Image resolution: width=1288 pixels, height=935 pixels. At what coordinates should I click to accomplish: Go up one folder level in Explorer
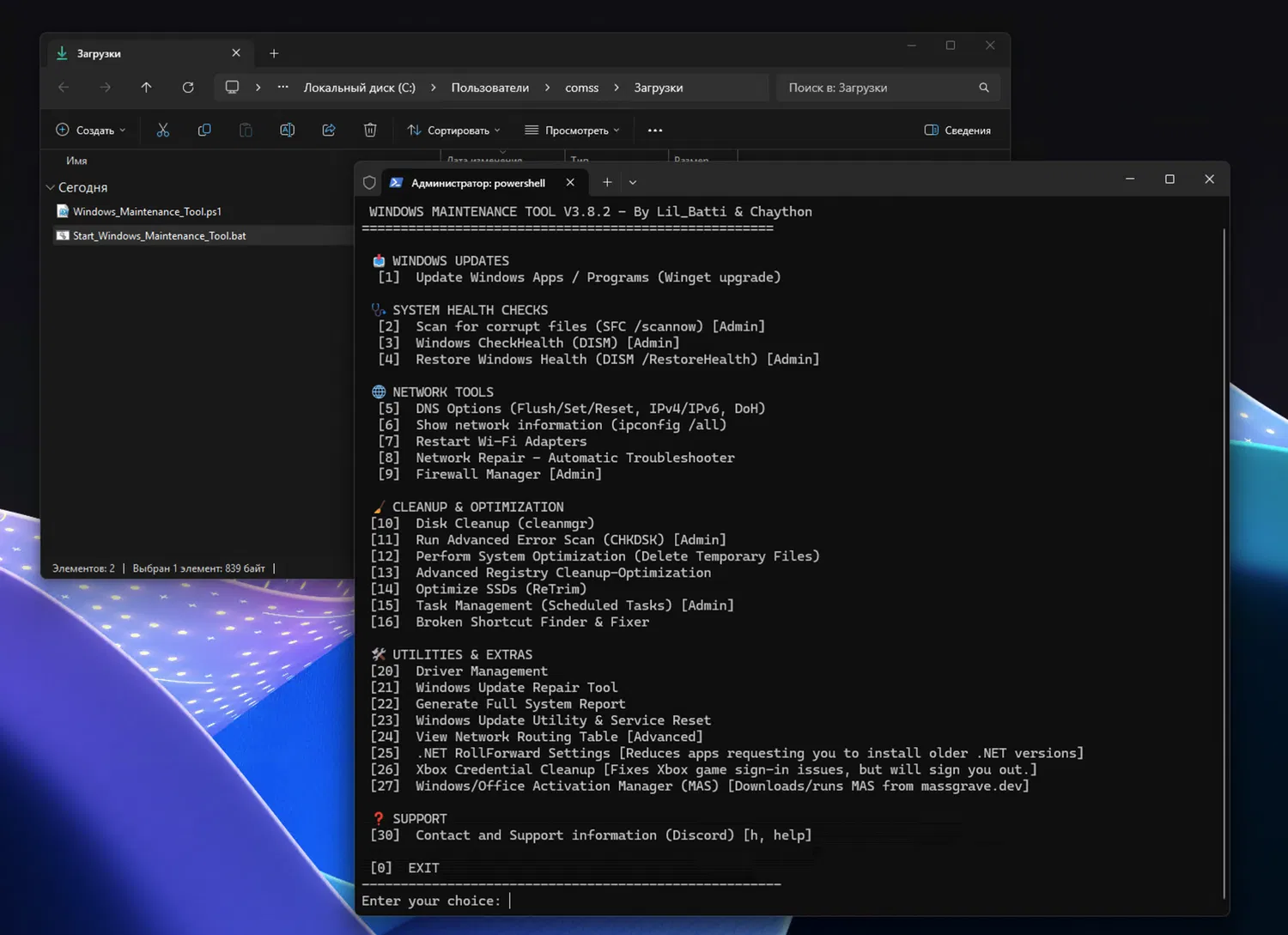[x=146, y=88]
